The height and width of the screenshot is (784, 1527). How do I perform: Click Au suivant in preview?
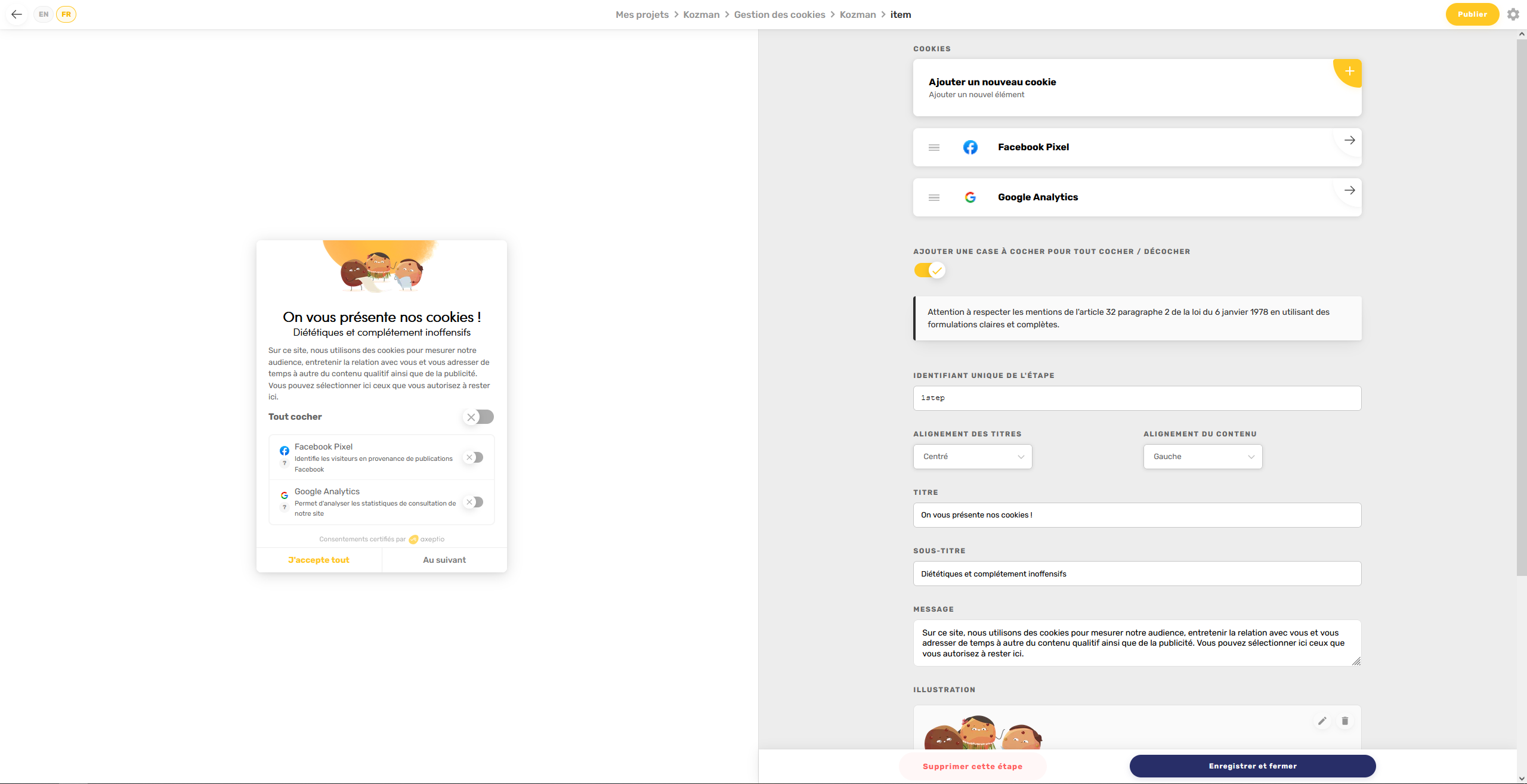(444, 560)
